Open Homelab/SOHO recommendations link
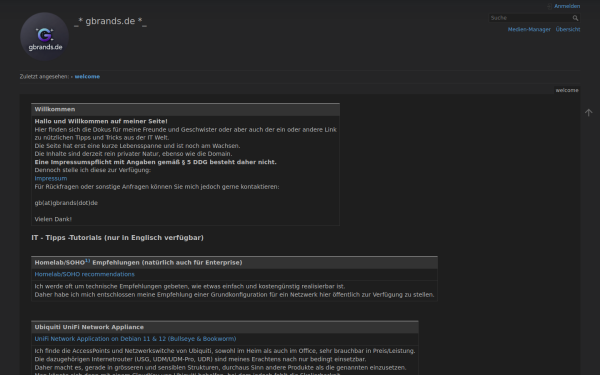The image size is (600, 375). point(85,274)
